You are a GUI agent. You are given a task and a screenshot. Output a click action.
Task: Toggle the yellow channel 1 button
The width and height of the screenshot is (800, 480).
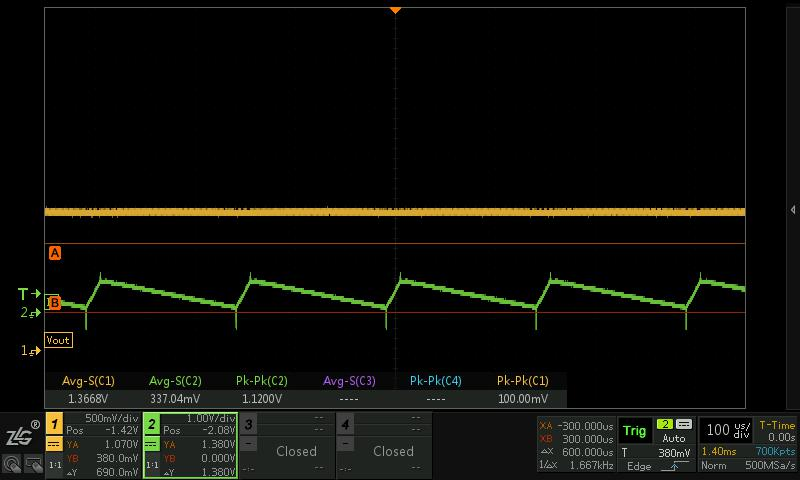point(54,424)
